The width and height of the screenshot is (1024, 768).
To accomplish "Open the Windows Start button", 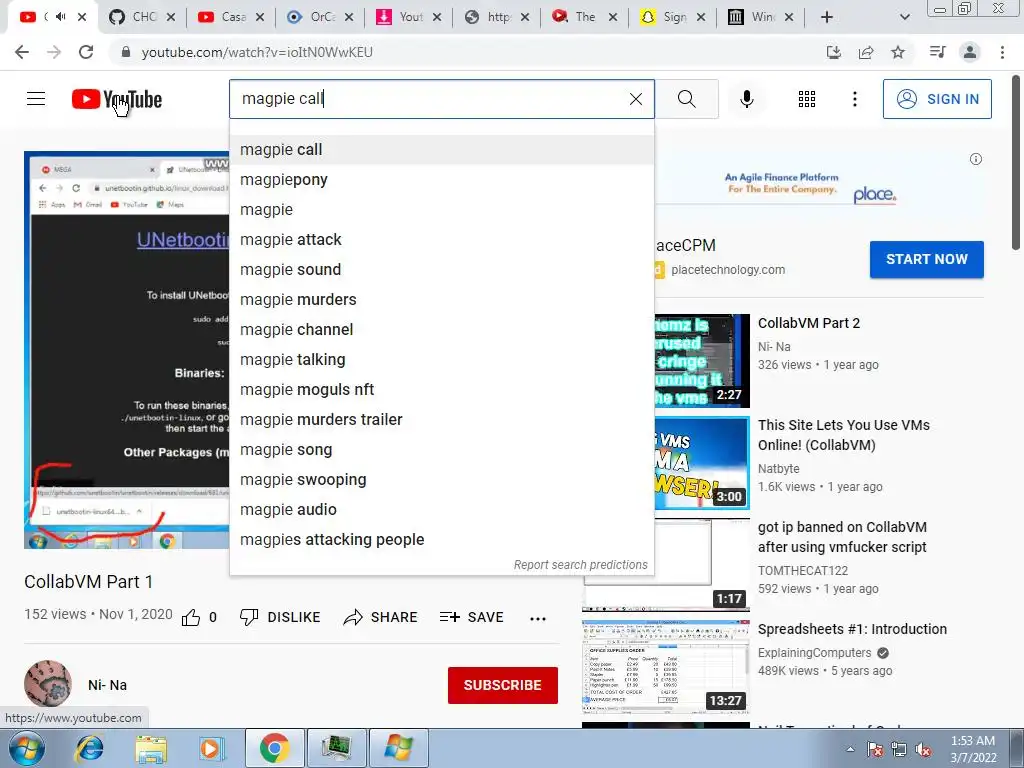I will tap(26, 748).
